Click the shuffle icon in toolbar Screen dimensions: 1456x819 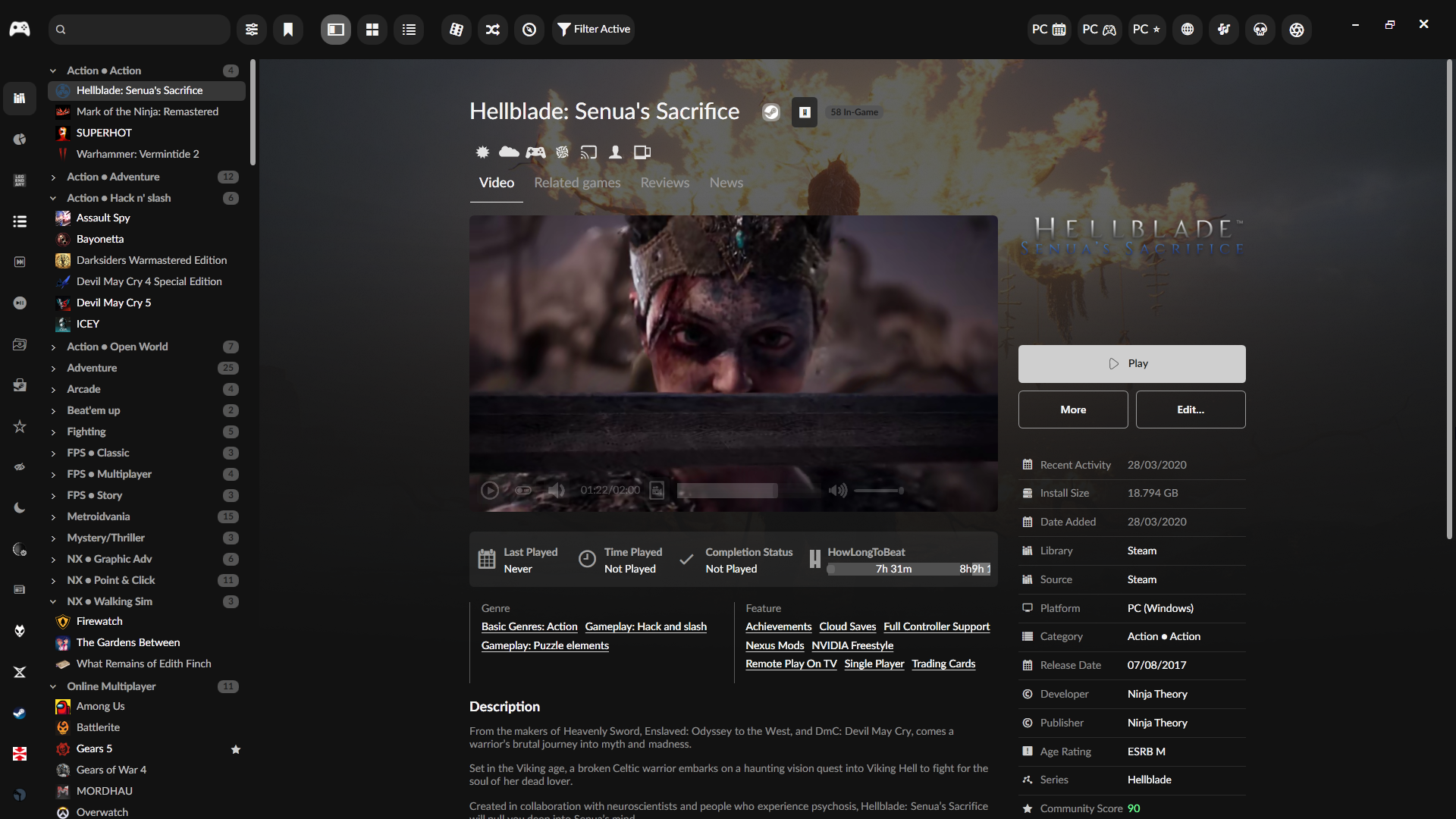click(x=493, y=30)
